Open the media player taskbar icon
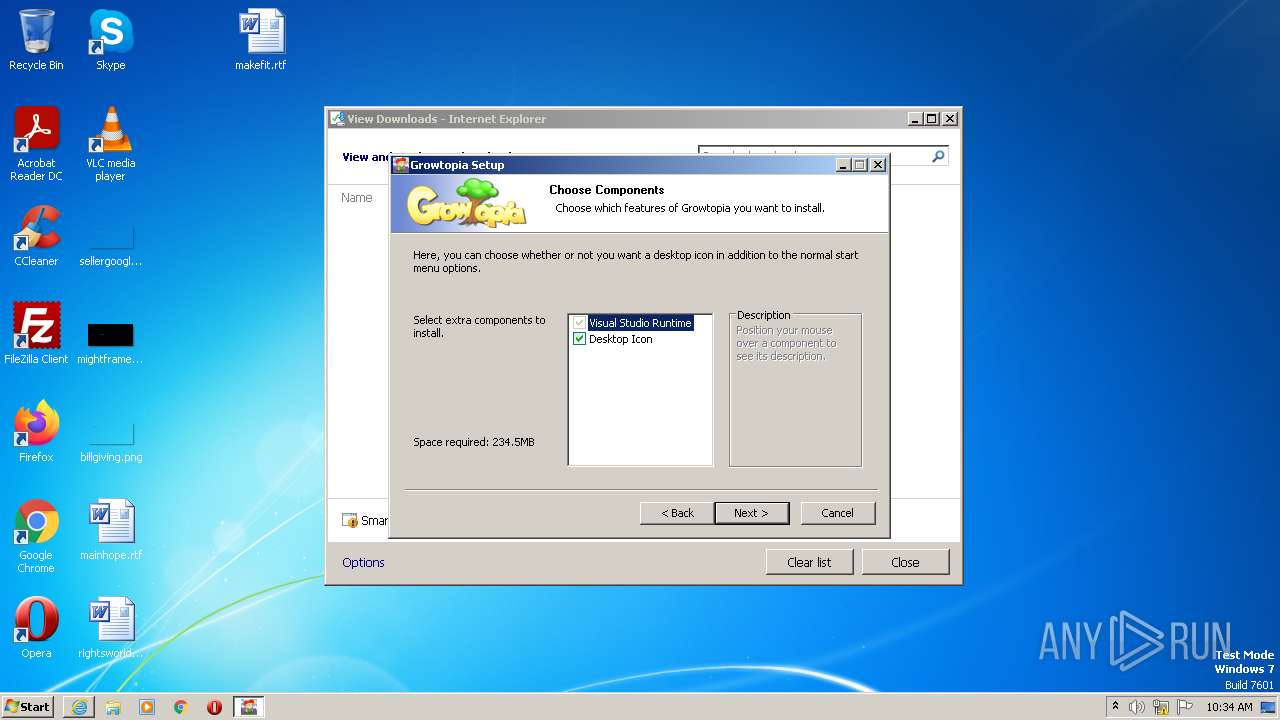This screenshot has height=720, width=1280. pyautogui.click(x=147, y=706)
